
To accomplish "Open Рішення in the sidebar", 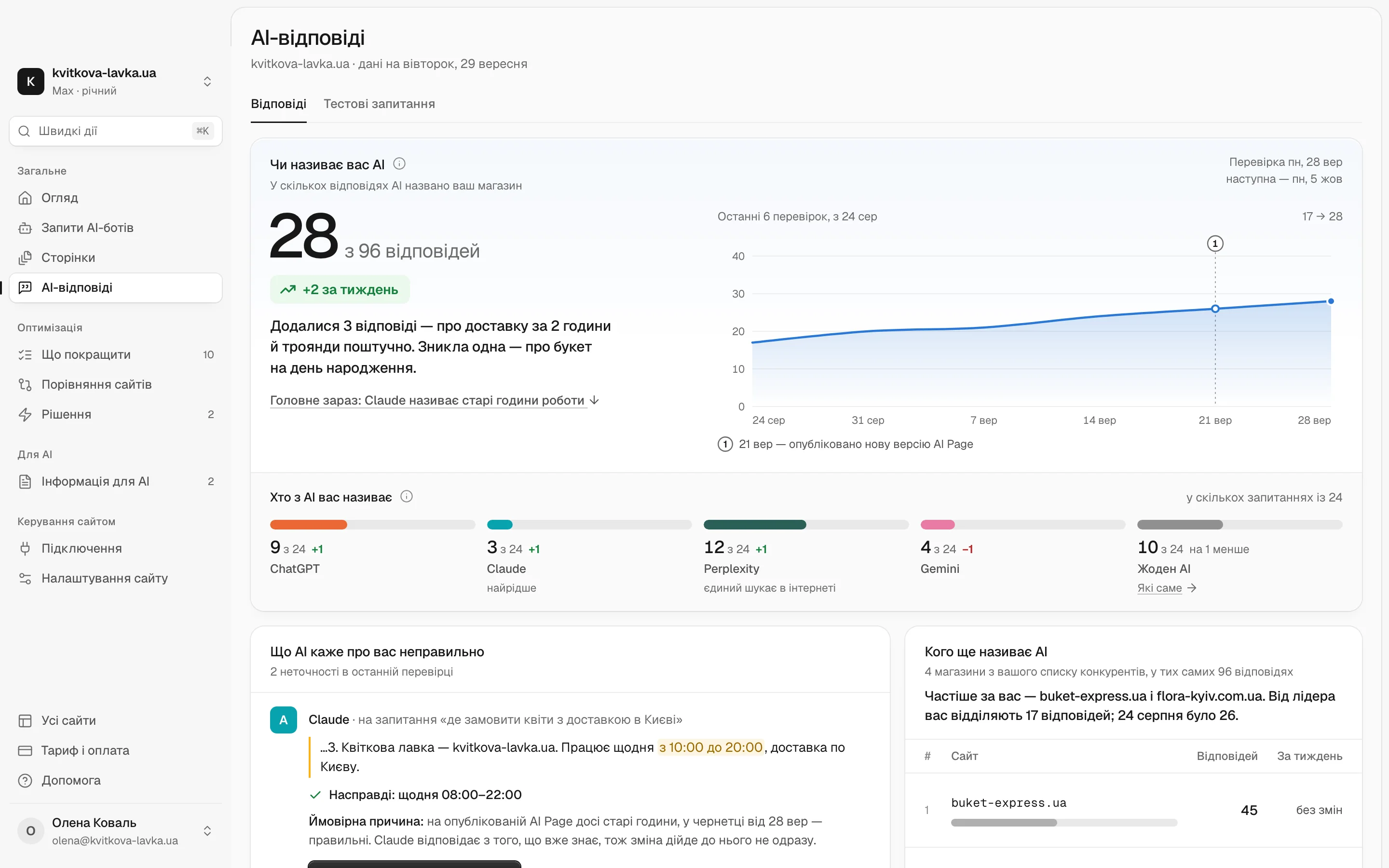I will point(116,414).
